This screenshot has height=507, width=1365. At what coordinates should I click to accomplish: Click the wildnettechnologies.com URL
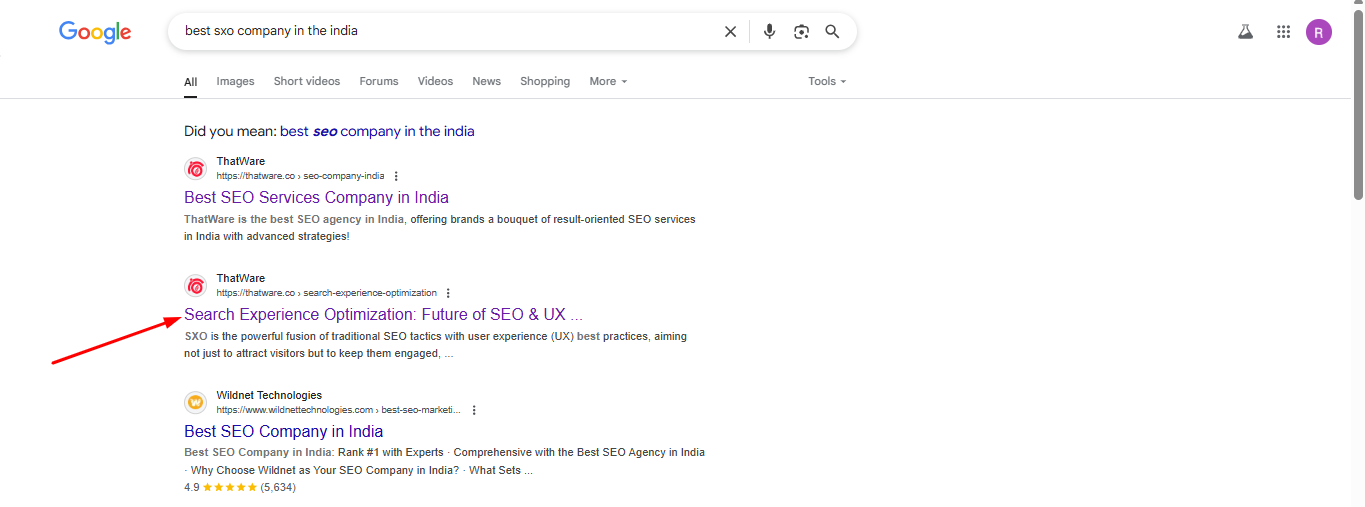point(340,410)
